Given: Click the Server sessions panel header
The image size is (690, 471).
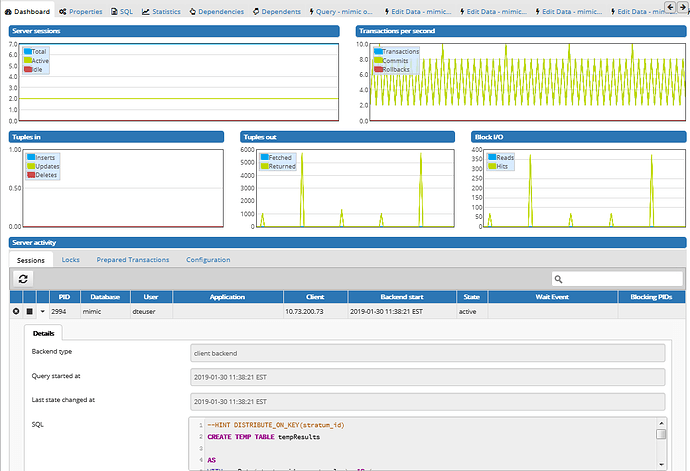Looking at the screenshot, I should pos(174,31).
